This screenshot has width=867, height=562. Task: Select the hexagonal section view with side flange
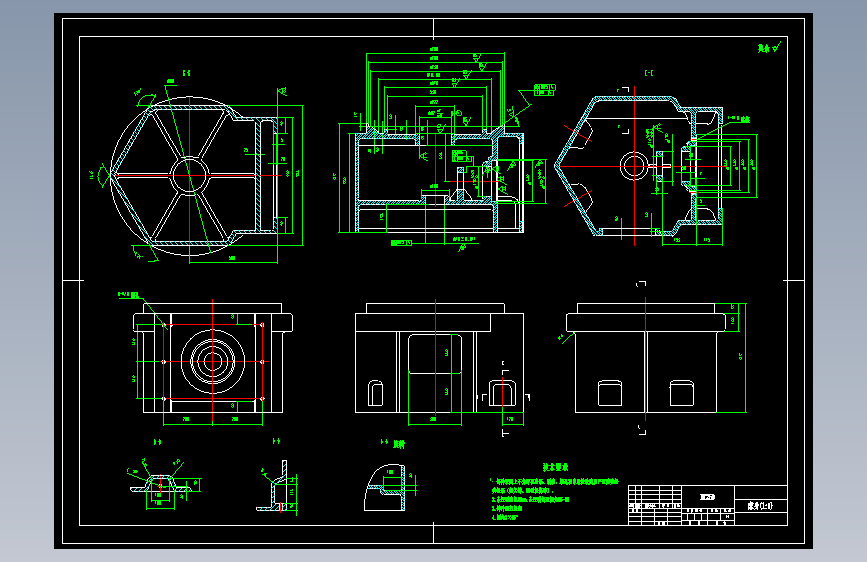(639, 166)
